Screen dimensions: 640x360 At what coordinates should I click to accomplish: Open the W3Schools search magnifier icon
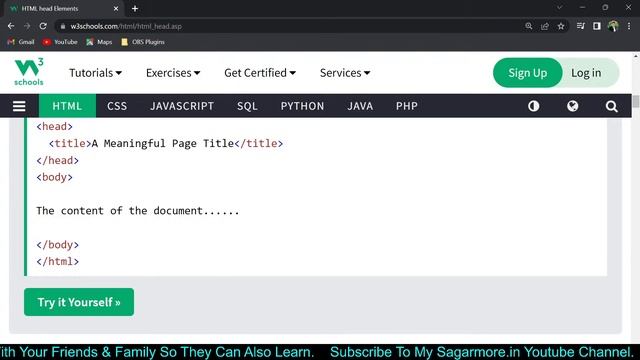tap(611, 106)
